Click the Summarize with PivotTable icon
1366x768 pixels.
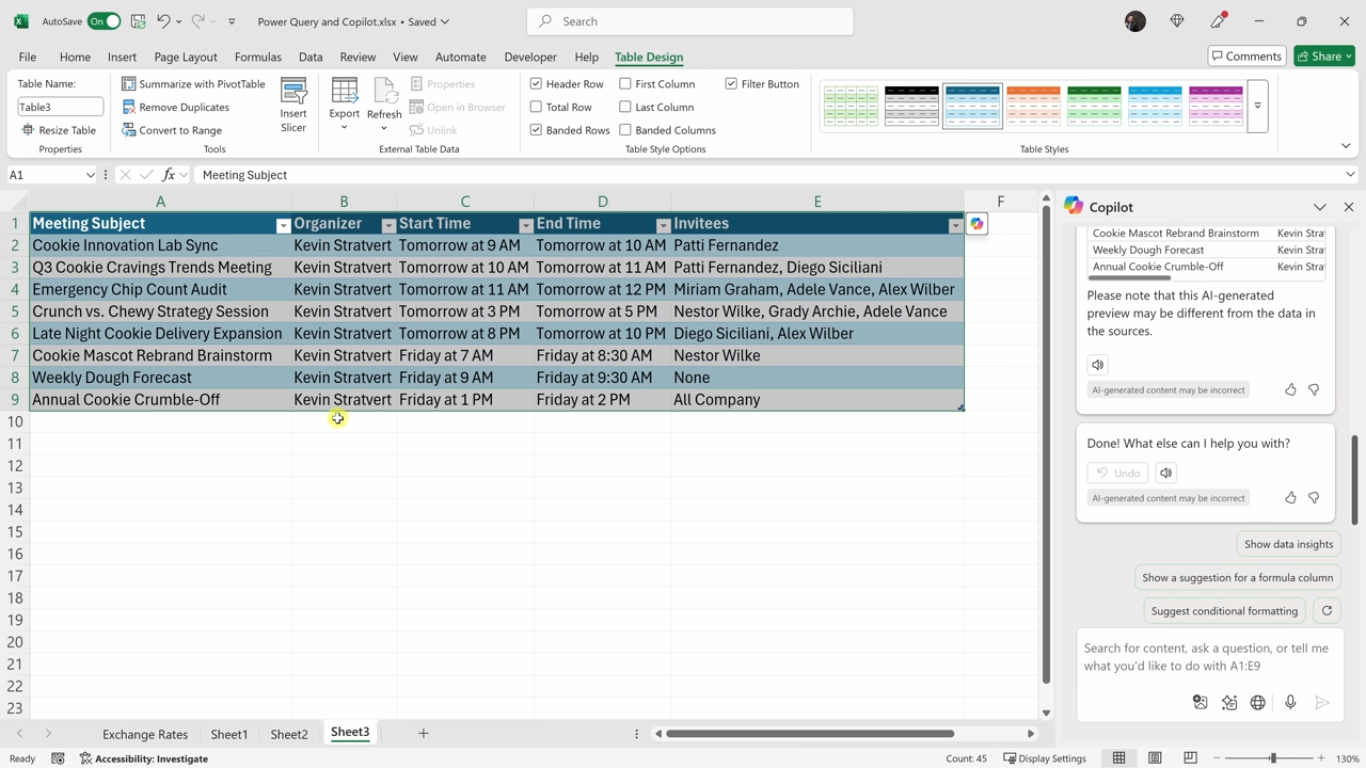(x=129, y=84)
